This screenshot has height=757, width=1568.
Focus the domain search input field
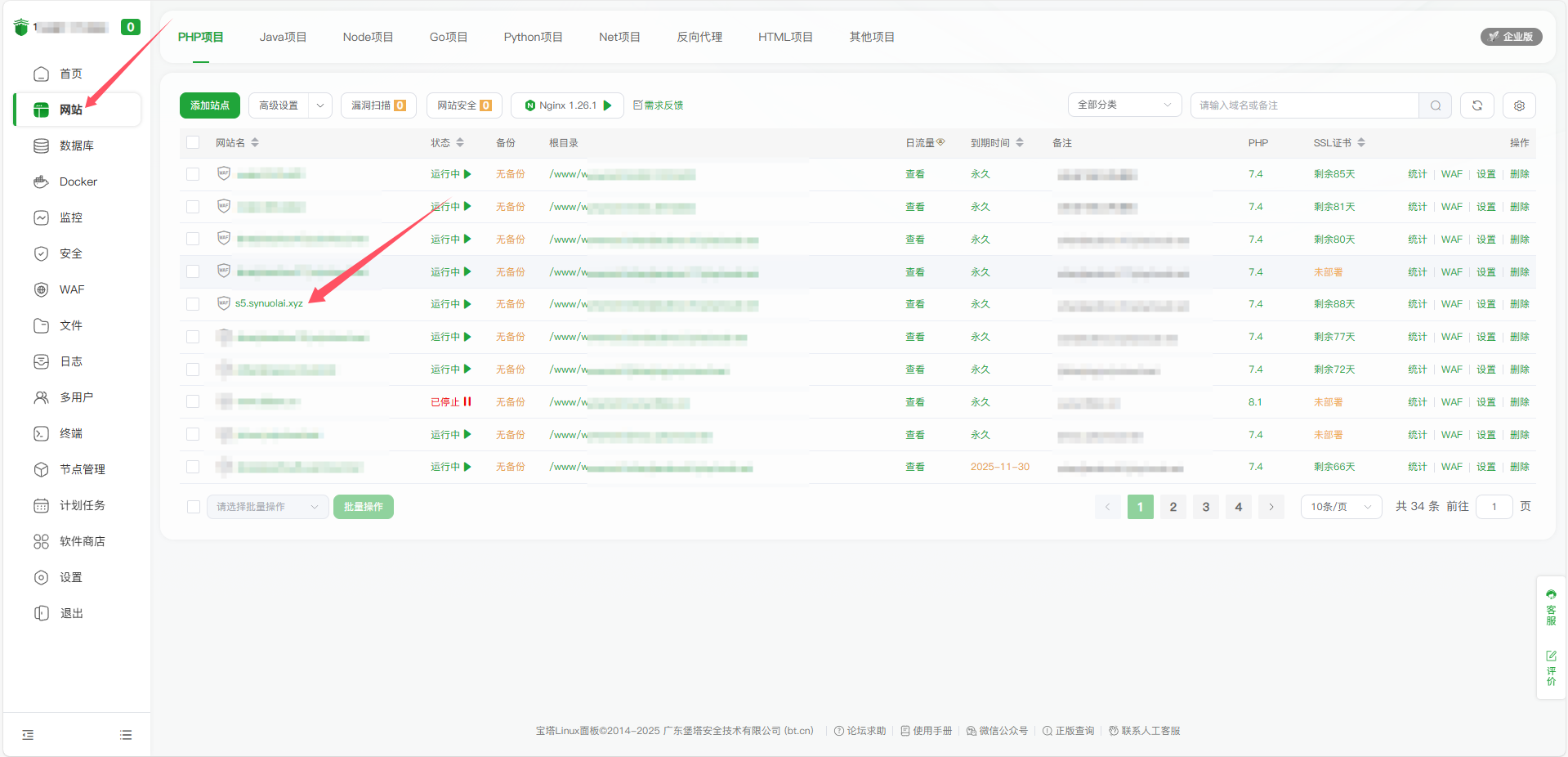(1303, 105)
